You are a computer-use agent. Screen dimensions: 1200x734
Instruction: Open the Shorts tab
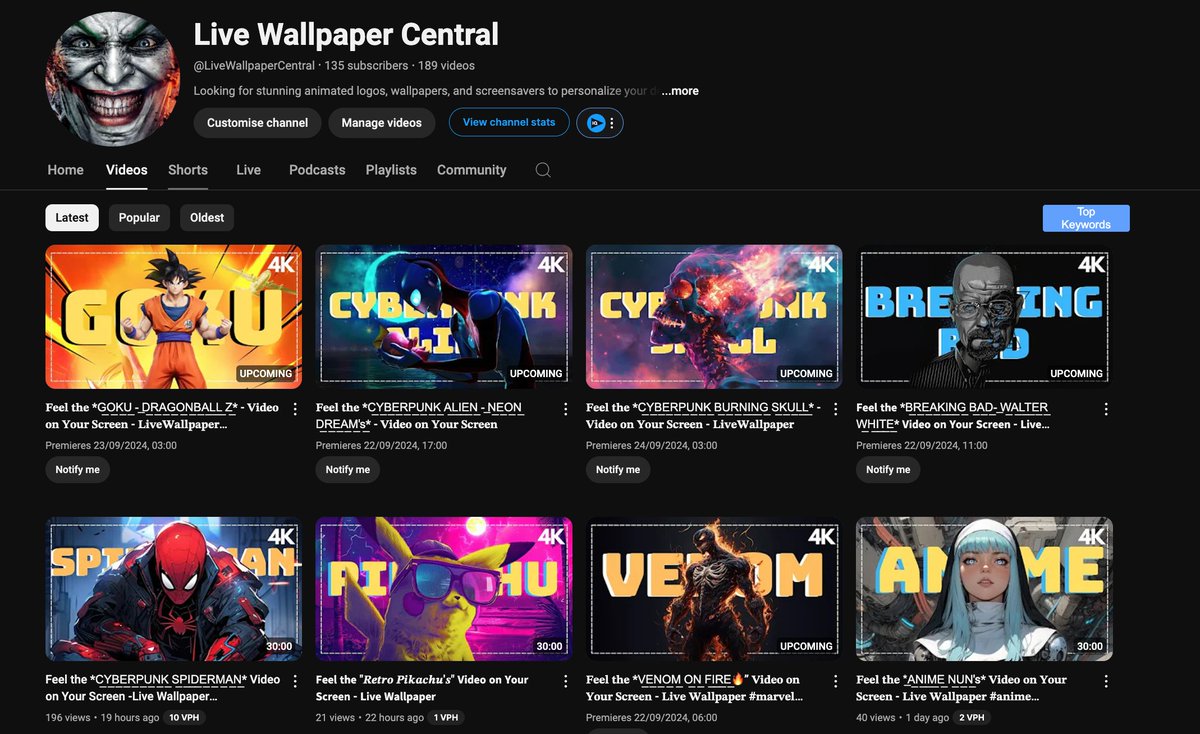point(188,170)
